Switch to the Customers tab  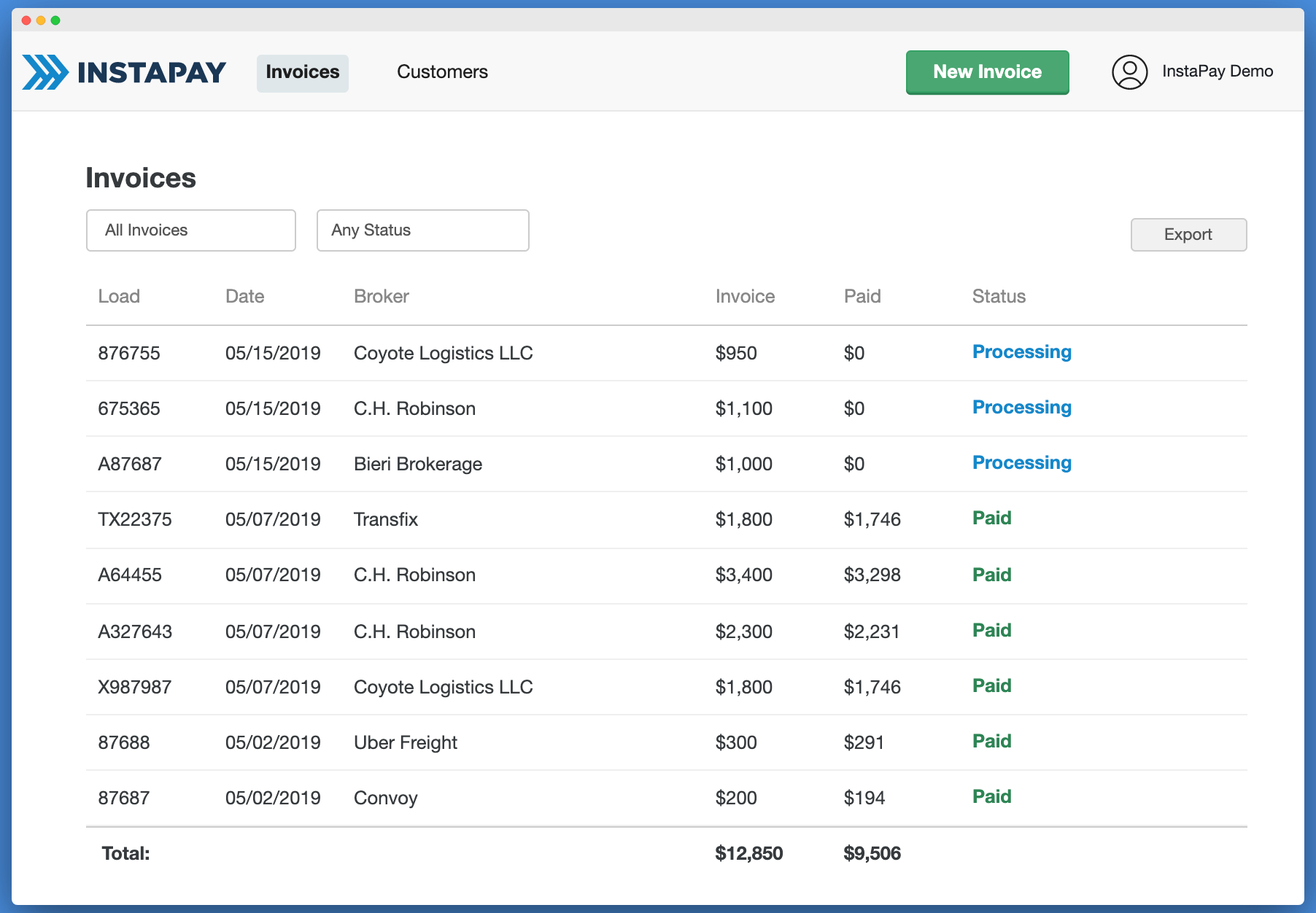coord(442,72)
